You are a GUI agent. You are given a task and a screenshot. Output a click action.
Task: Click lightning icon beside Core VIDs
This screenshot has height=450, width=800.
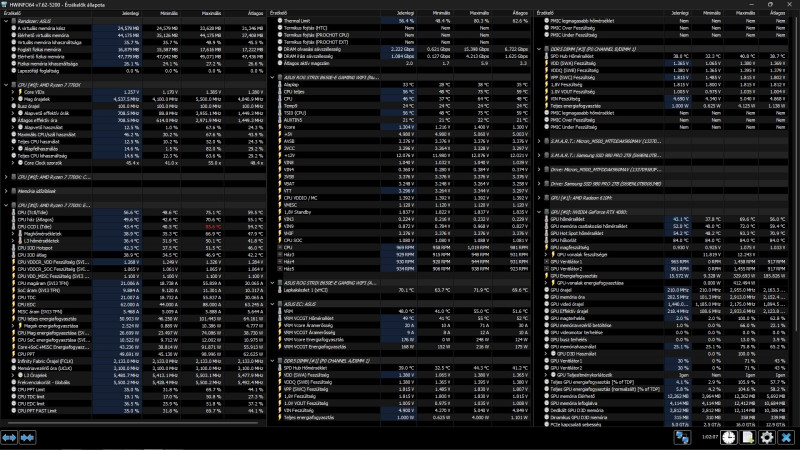click(x=20, y=92)
